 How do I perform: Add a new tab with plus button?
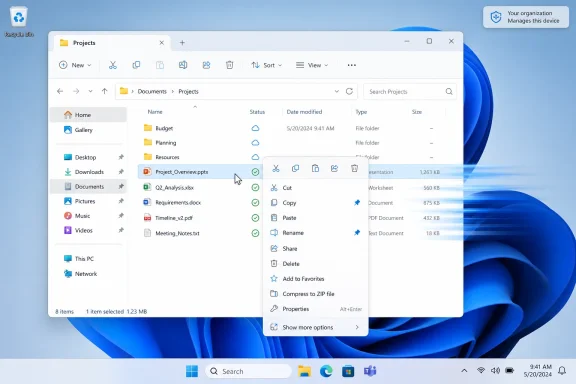[182, 43]
